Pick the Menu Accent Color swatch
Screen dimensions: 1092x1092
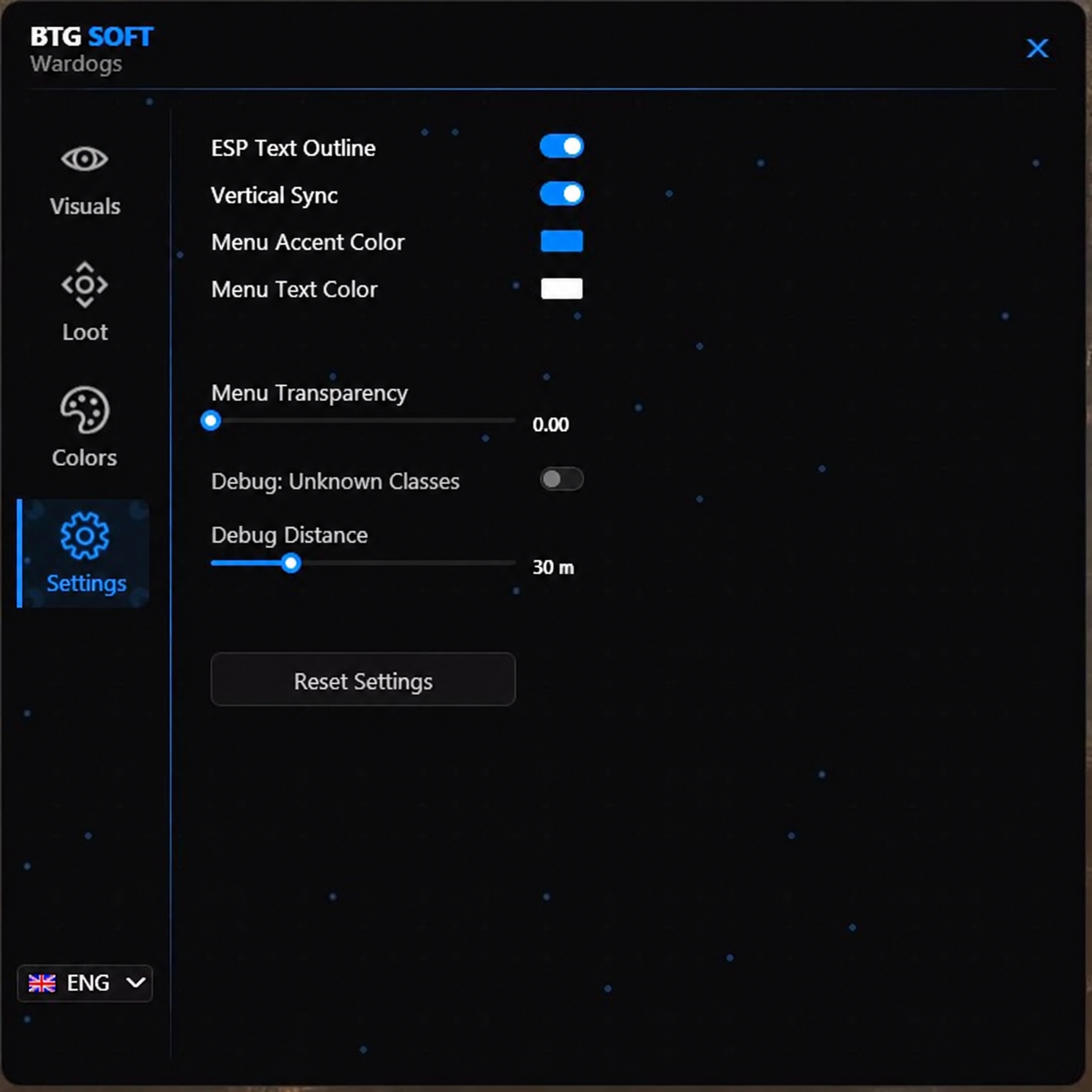[x=562, y=241]
